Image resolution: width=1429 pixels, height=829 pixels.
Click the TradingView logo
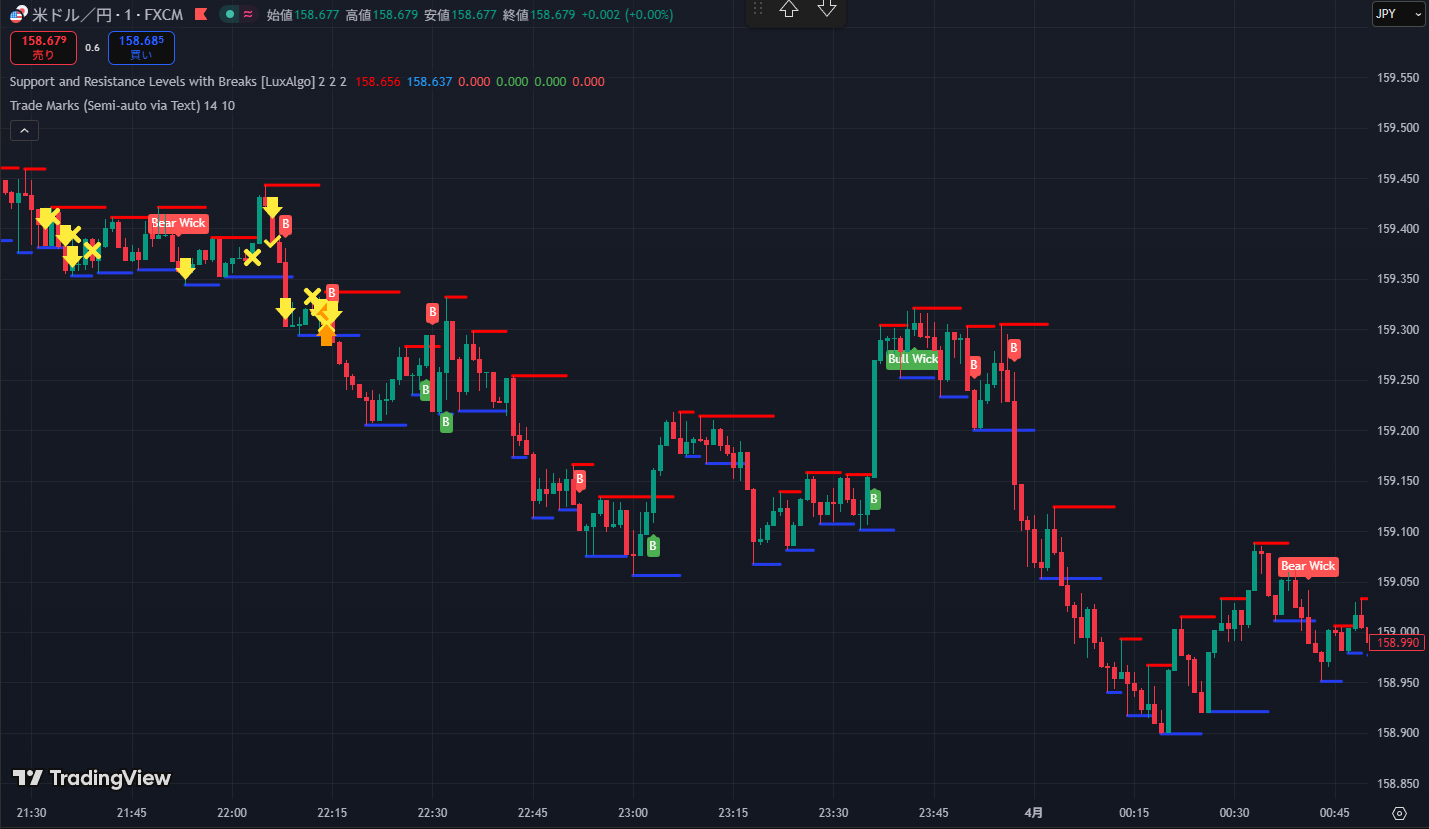[92, 778]
